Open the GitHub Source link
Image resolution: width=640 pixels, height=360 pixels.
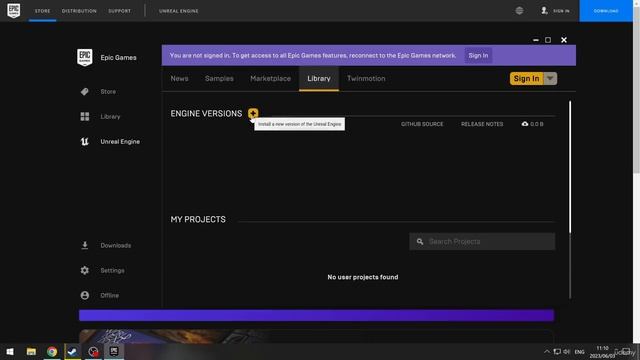click(422, 124)
